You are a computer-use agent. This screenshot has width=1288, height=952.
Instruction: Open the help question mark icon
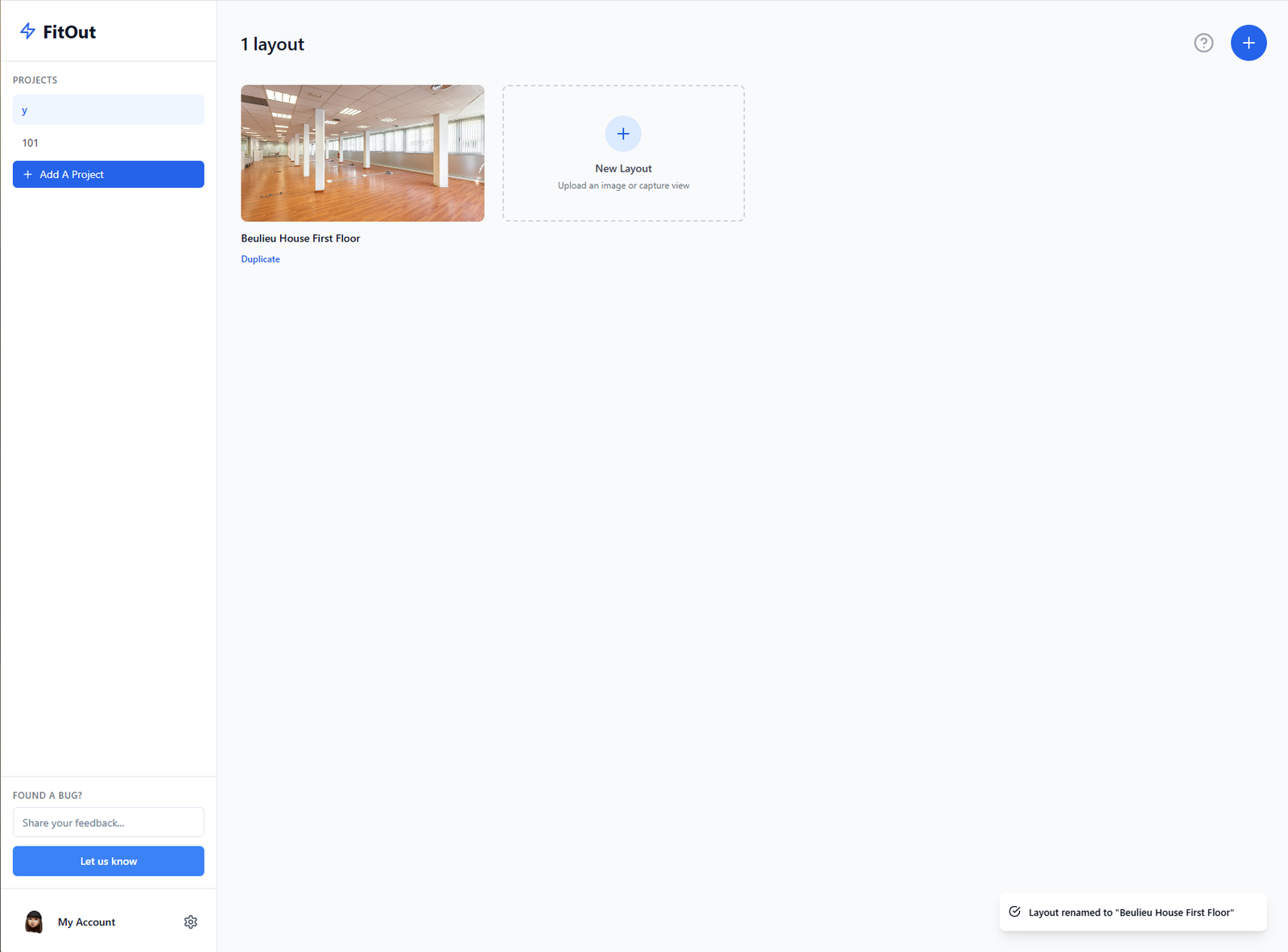1203,43
